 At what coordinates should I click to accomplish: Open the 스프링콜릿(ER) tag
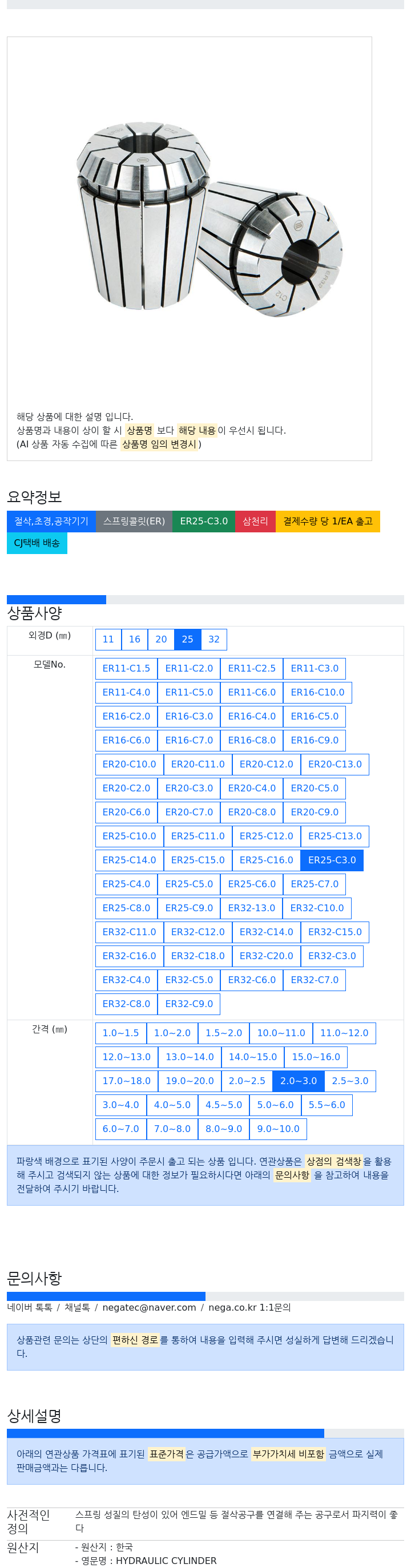pos(134,521)
